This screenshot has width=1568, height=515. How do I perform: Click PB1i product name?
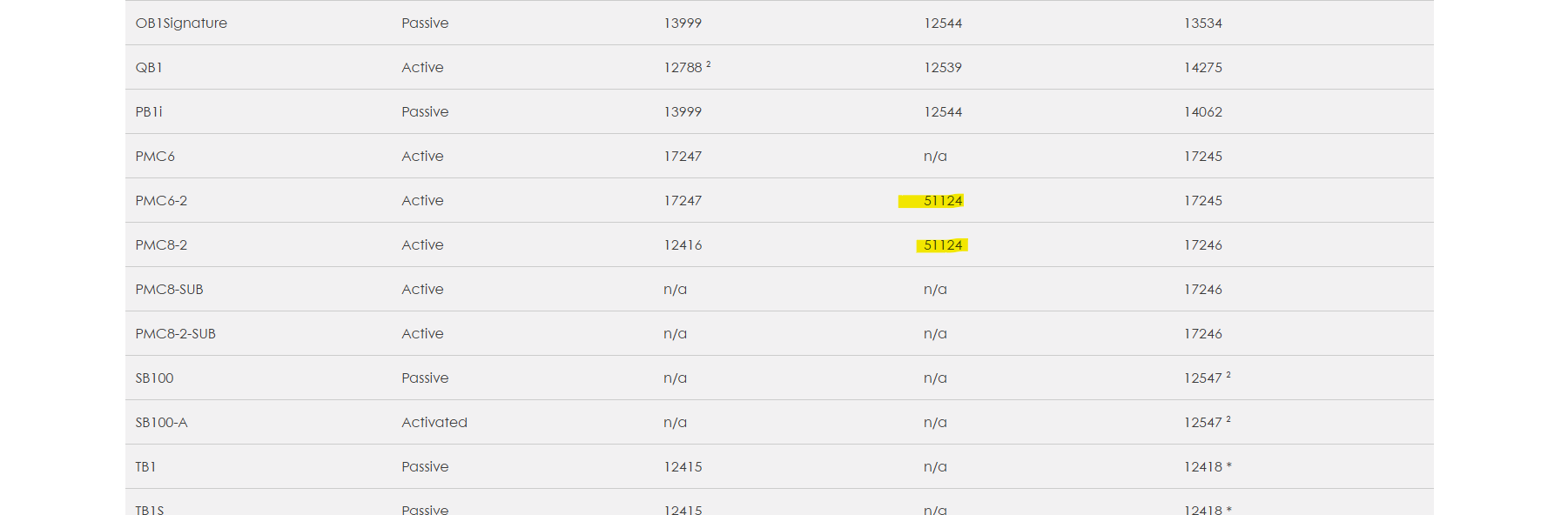click(149, 112)
